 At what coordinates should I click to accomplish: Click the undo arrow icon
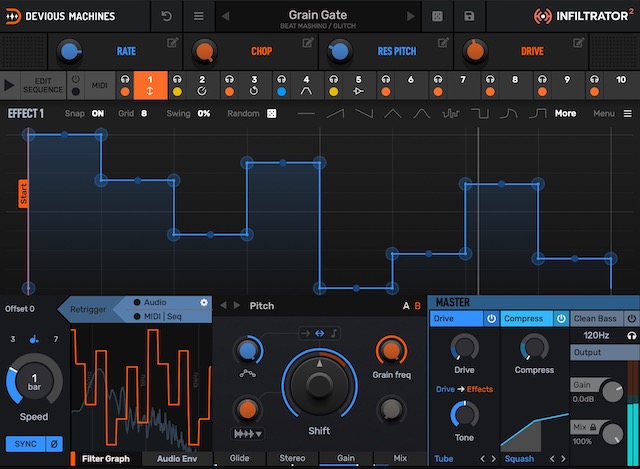click(x=166, y=16)
